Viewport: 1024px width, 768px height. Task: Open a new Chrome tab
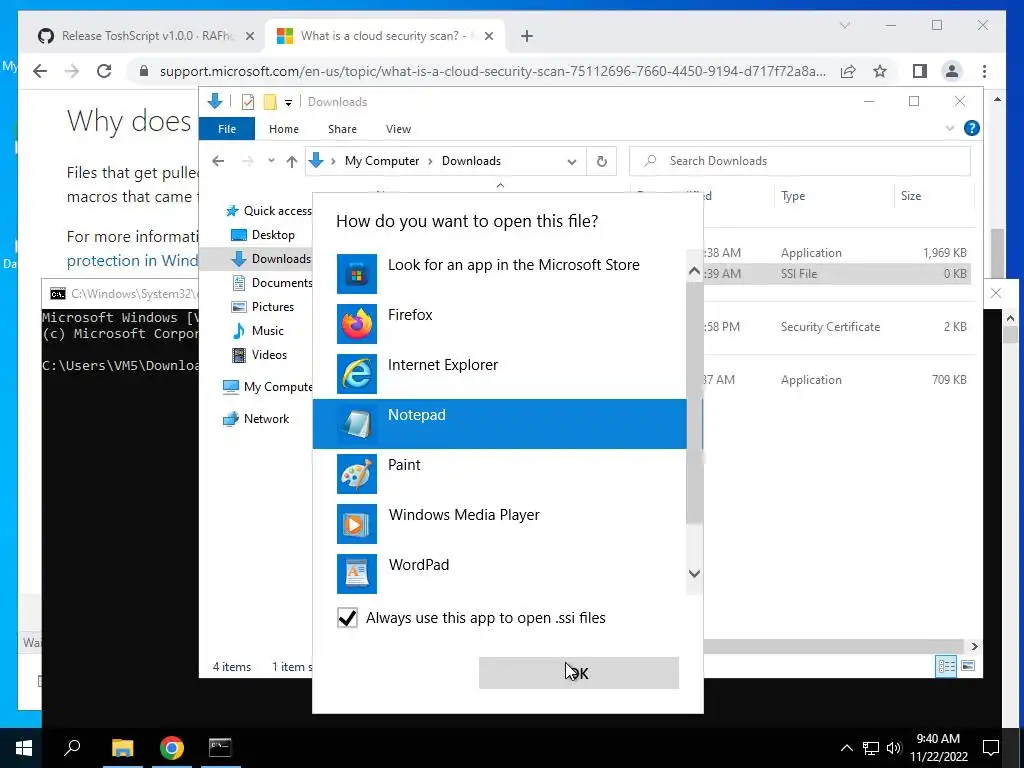click(526, 37)
